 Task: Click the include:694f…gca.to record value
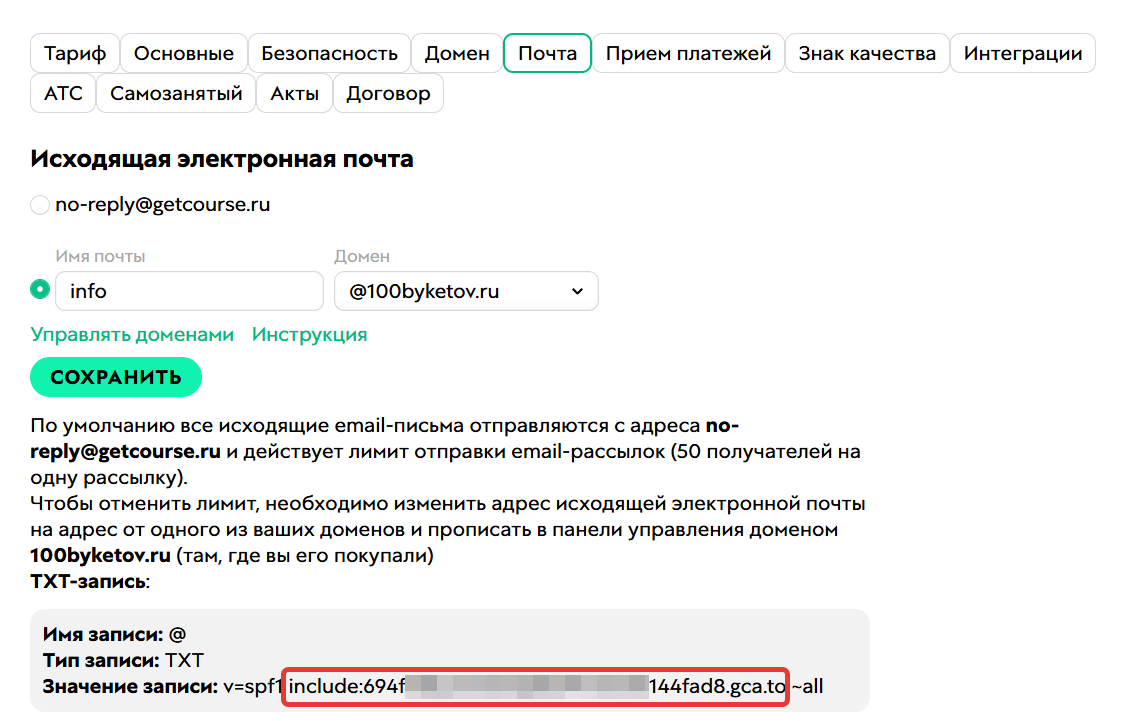click(537, 687)
